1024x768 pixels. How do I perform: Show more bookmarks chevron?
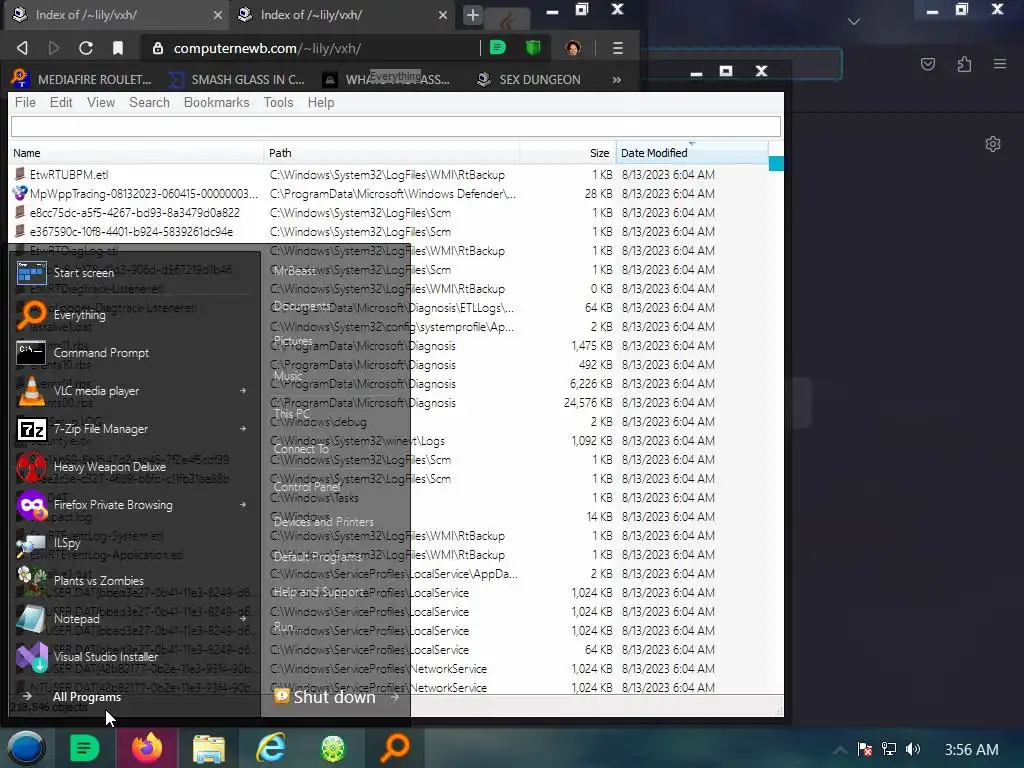(x=616, y=80)
